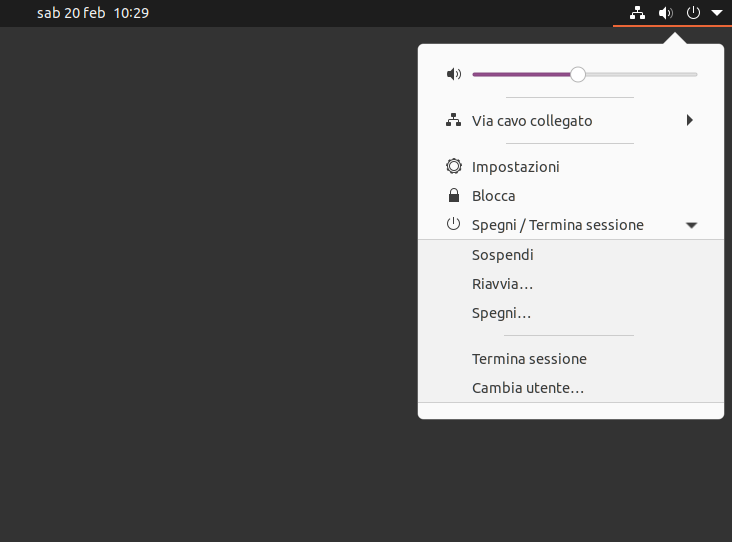Click the volume speaker icon beside slider
732x542 pixels.
tap(454, 74)
